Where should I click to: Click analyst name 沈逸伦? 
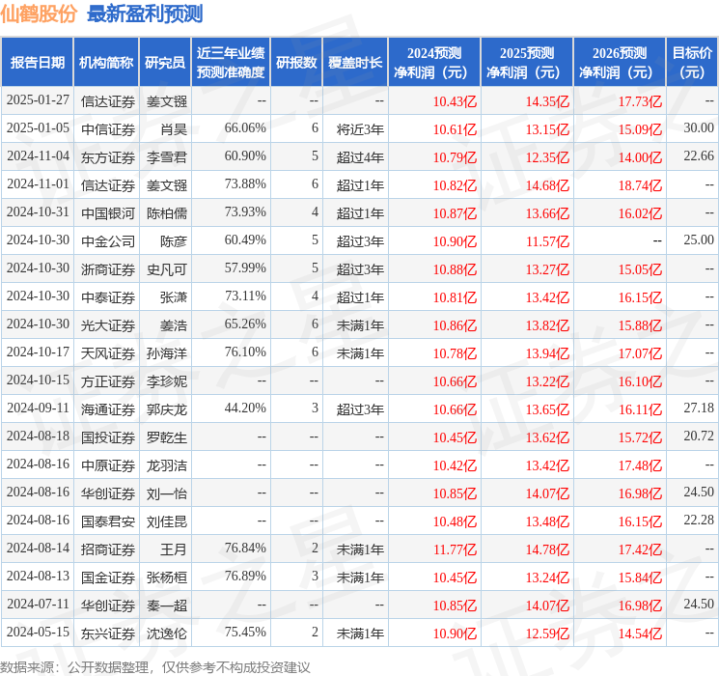[166, 633]
